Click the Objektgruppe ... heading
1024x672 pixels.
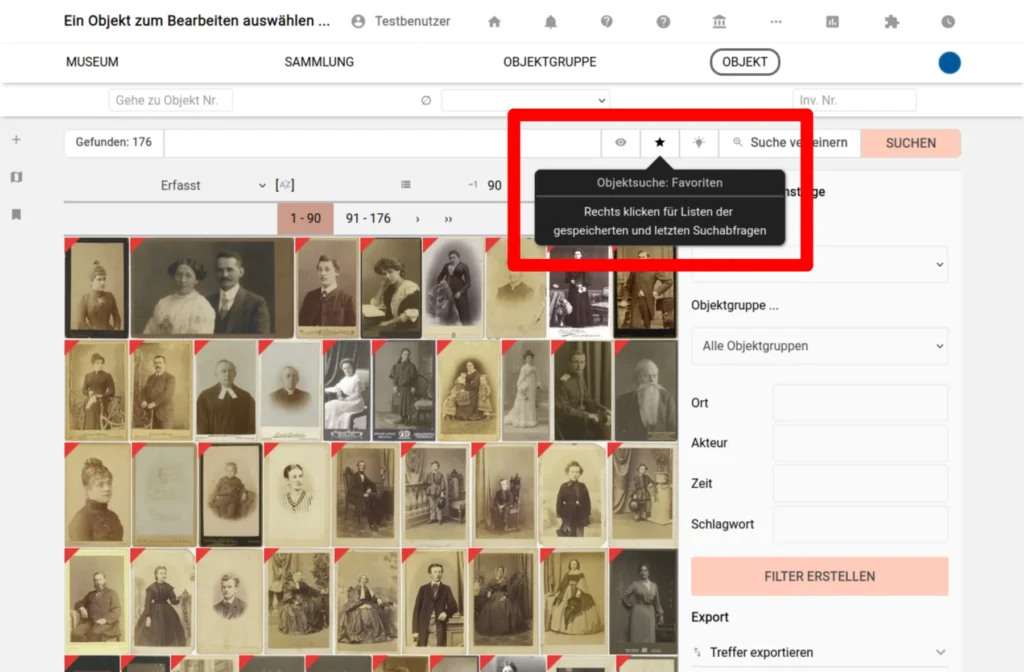[735, 305]
